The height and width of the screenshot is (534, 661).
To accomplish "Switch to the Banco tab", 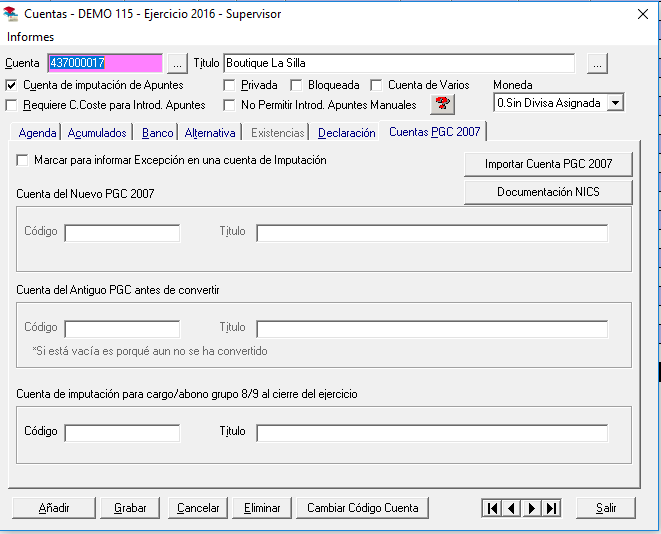I will [x=158, y=133].
